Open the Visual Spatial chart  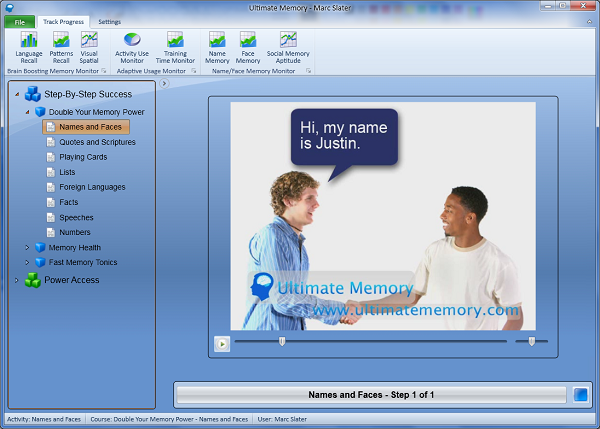[89, 47]
